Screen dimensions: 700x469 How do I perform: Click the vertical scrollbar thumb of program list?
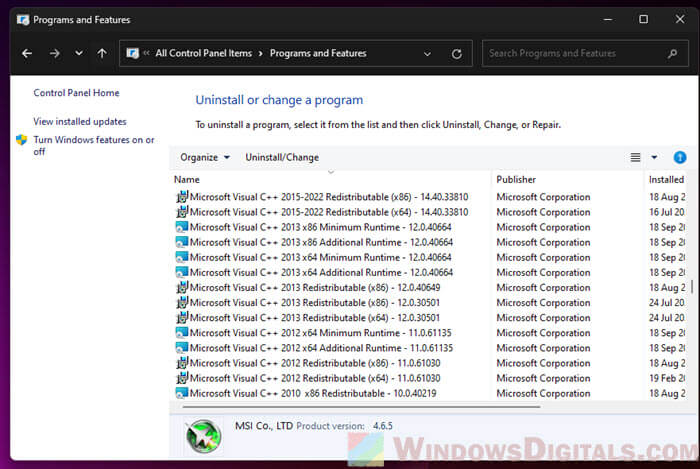692,286
